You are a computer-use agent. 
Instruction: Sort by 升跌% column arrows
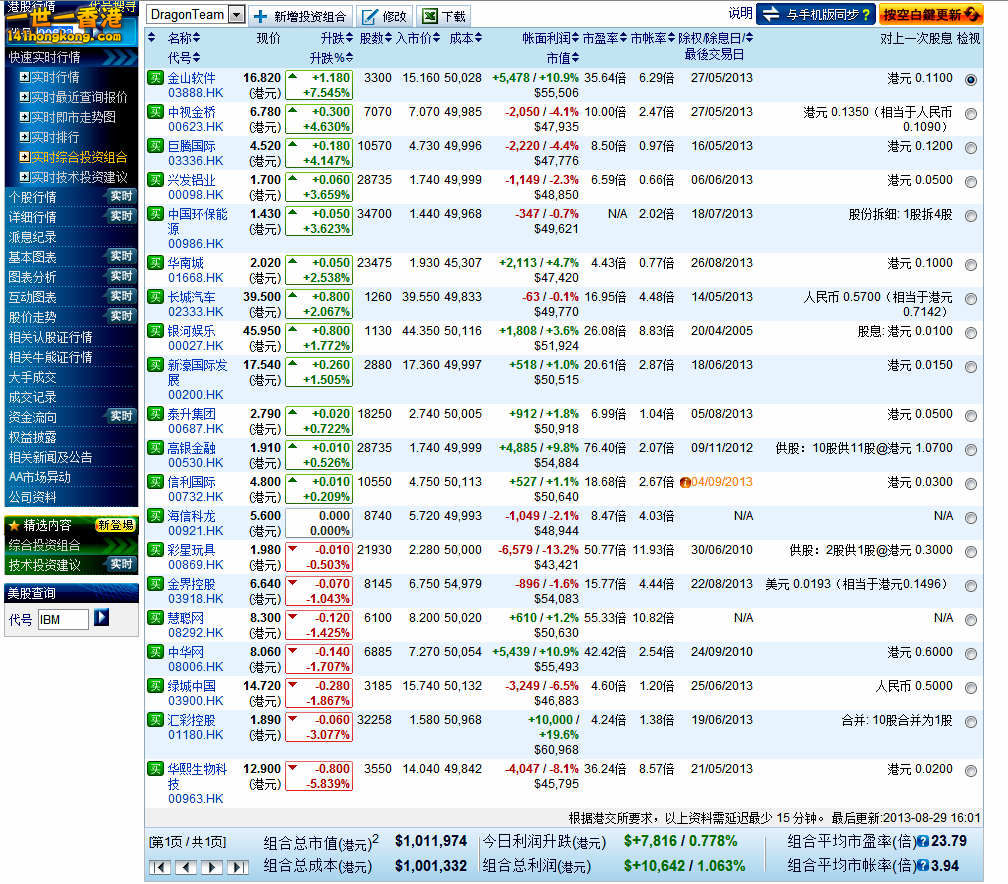coord(349,58)
